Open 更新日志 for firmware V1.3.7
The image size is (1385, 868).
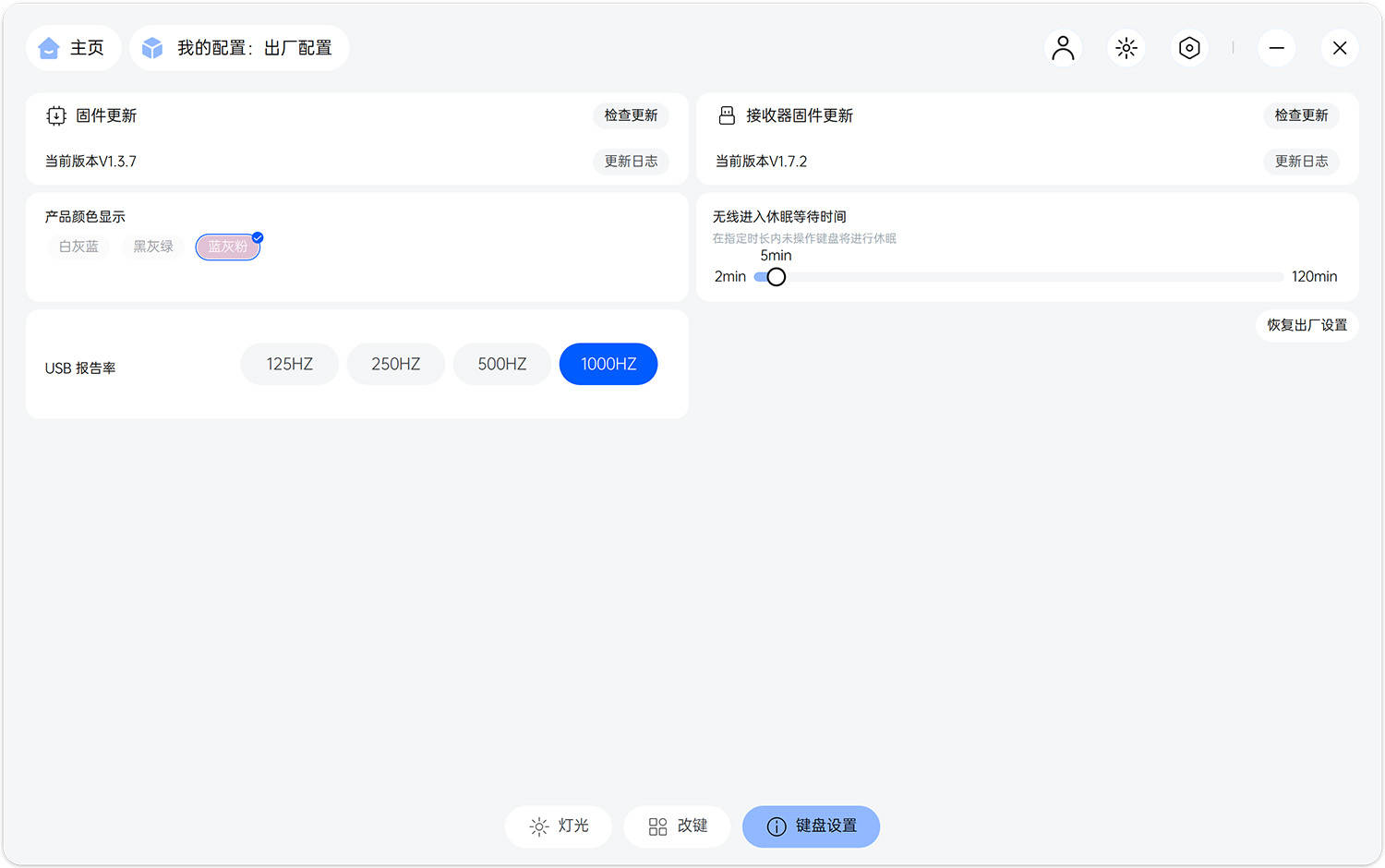click(632, 162)
